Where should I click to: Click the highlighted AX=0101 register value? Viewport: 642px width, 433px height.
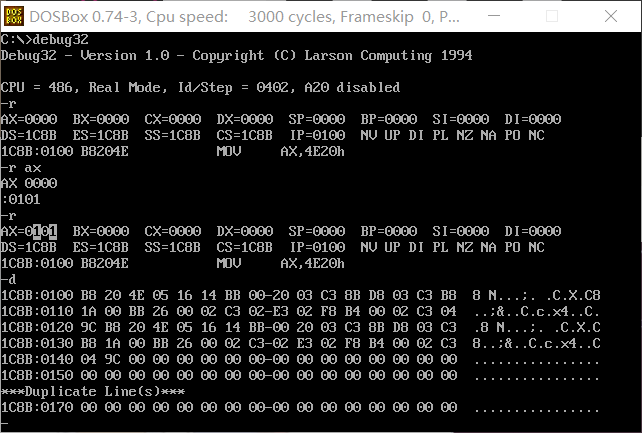(29, 231)
